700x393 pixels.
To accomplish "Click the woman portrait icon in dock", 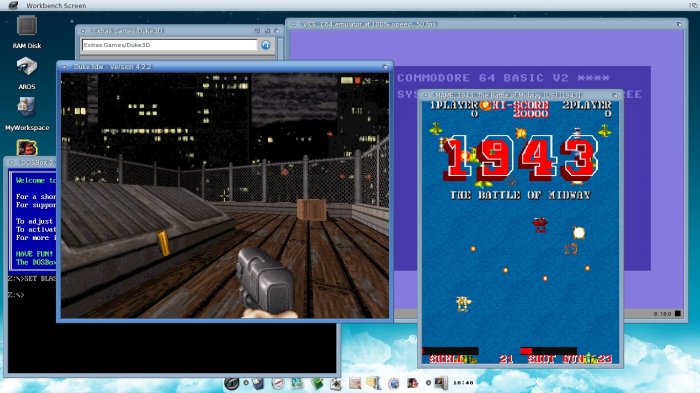I will (412, 383).
